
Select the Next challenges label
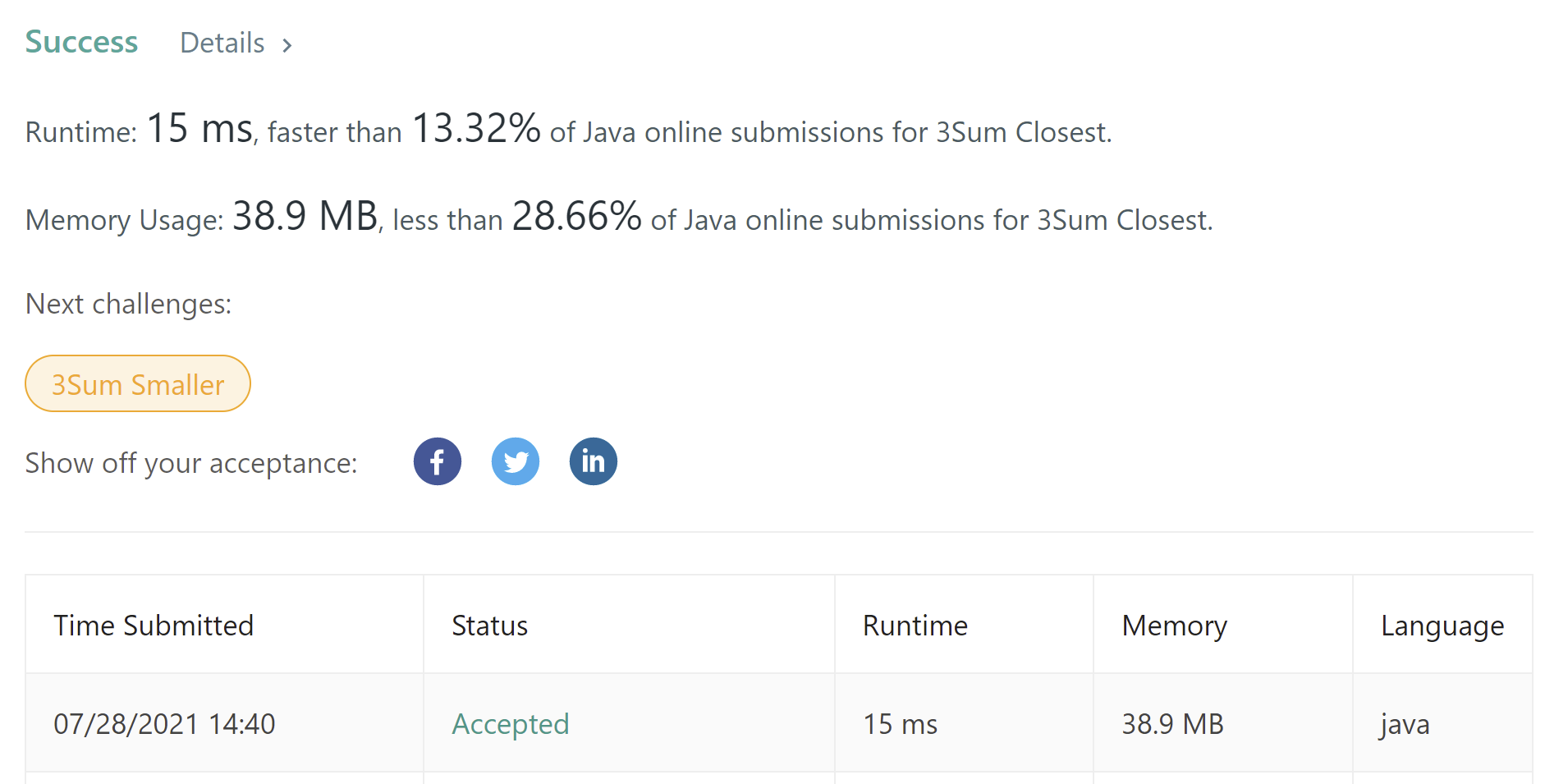pyautogui.click(x=129, y=304)
